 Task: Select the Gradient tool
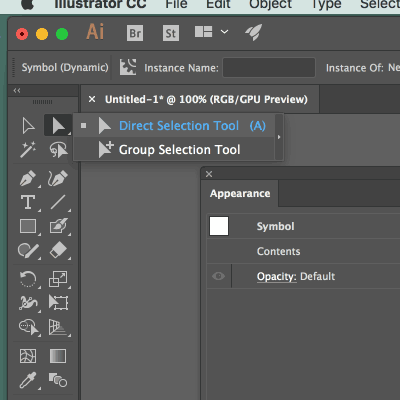coord(58,356)
